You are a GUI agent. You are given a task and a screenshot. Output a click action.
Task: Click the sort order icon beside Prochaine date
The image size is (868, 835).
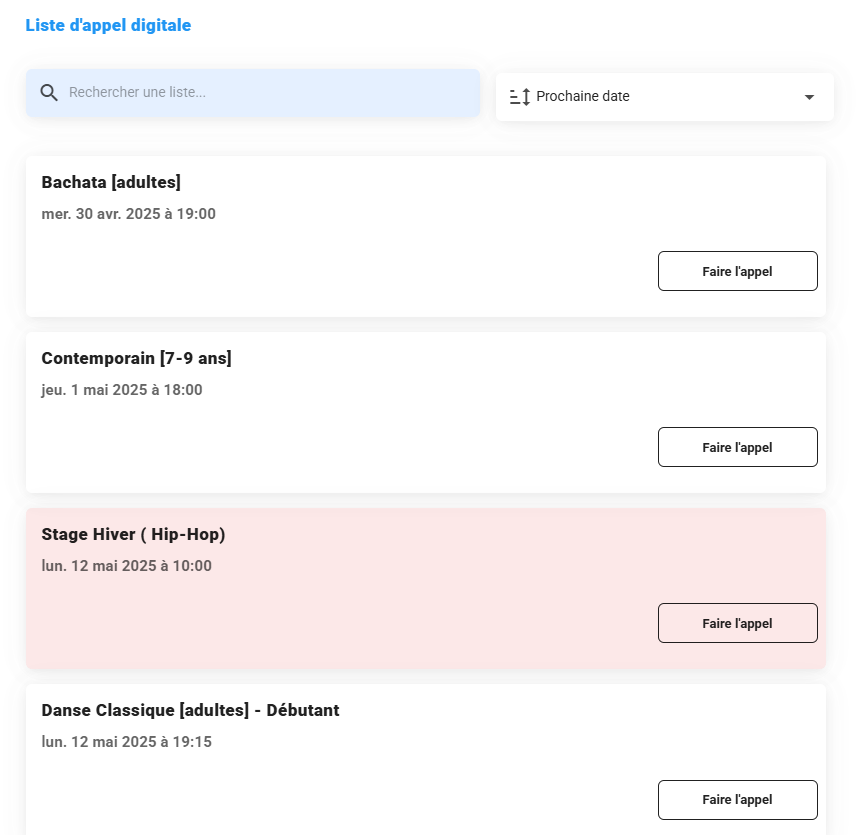(x=520, y=97)
